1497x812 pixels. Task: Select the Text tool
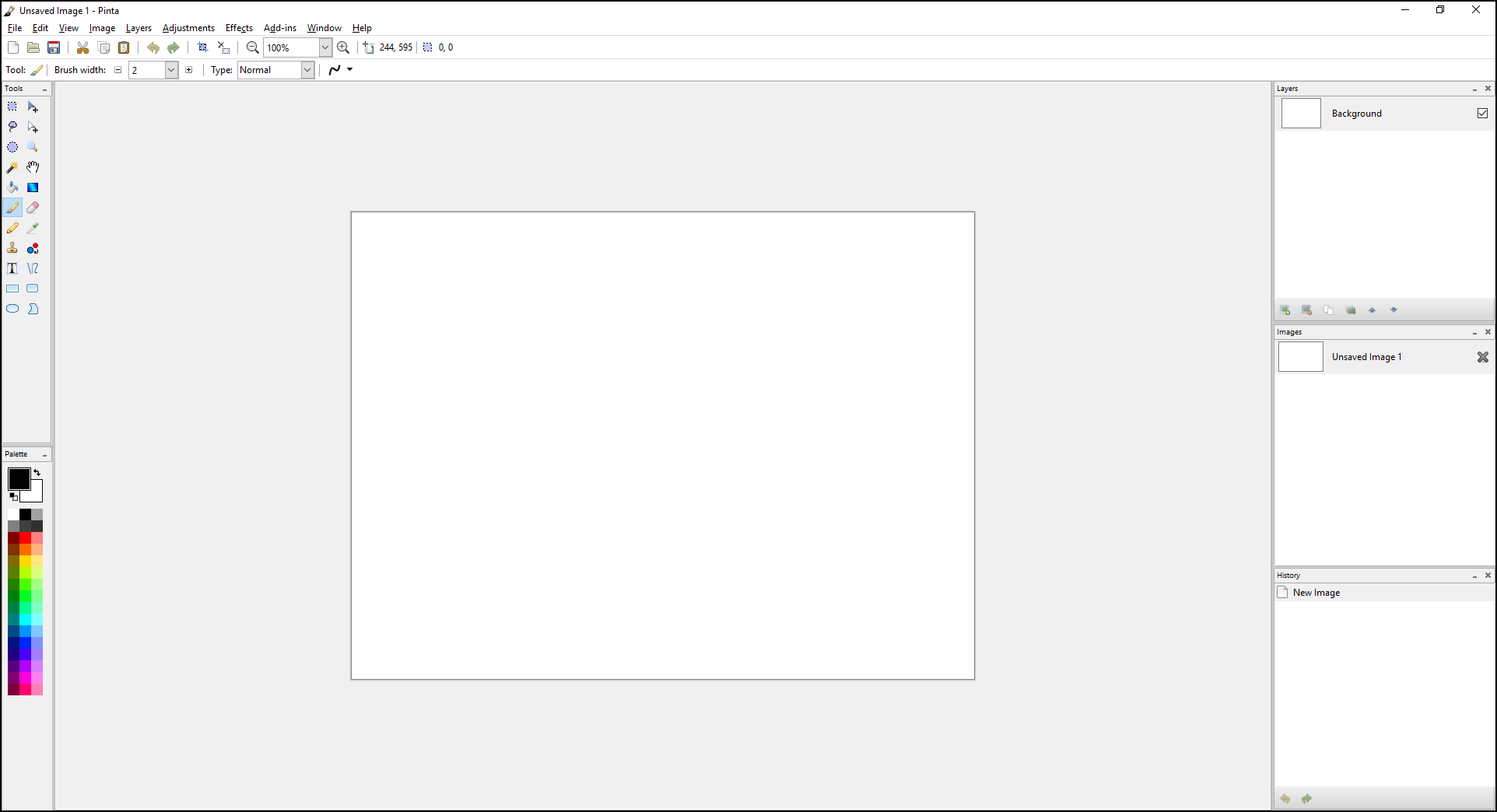click(12, 268)
